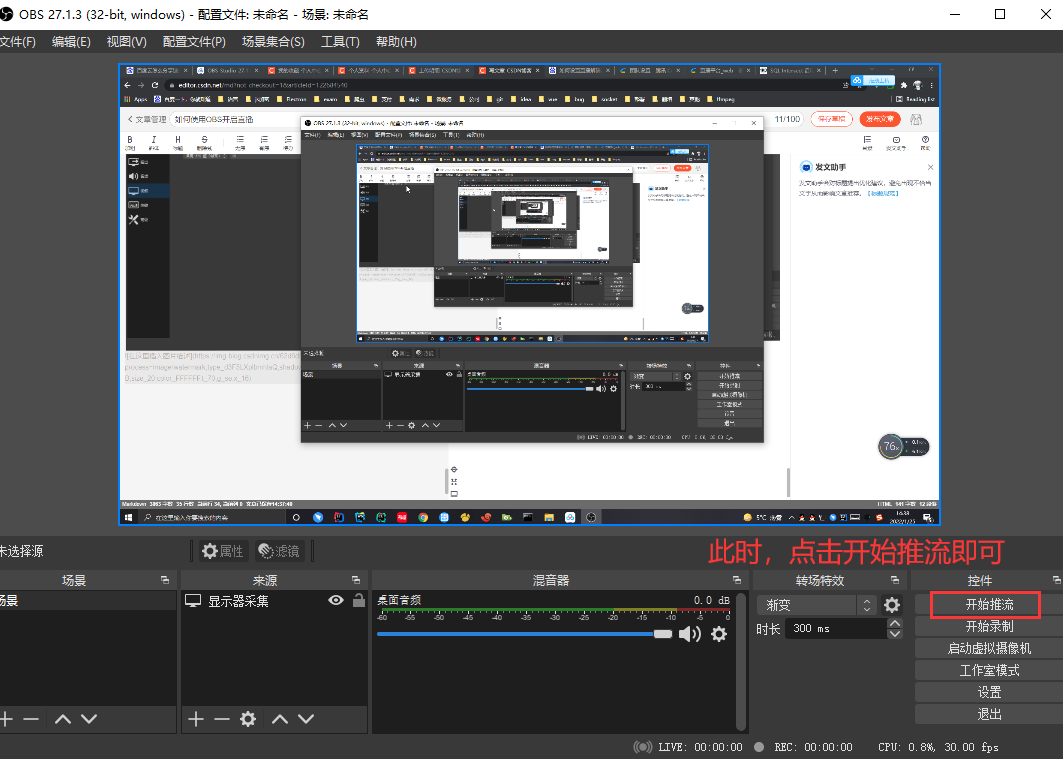1063x759 pixels.
Task: Click the live broadcast status icon
Action: coord(643,747)
